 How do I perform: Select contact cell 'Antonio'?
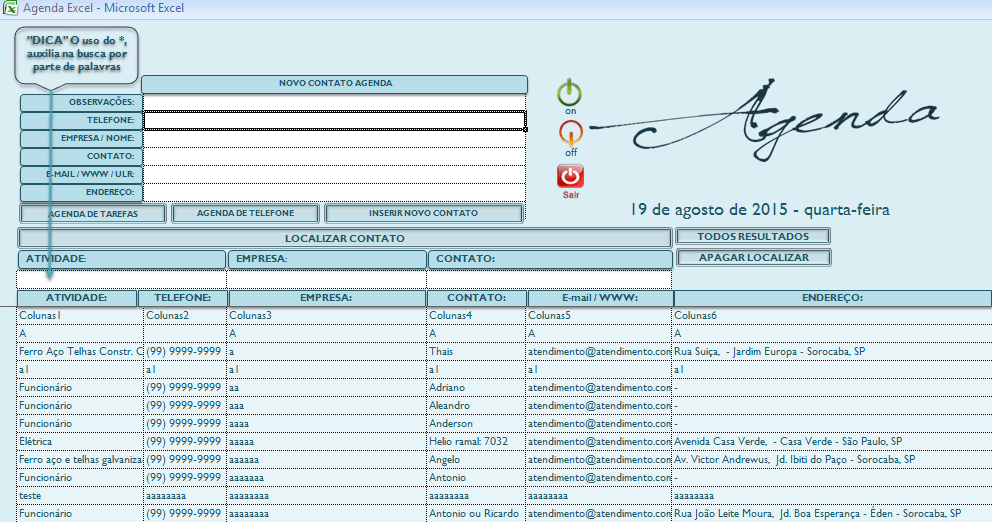point(476,478)
